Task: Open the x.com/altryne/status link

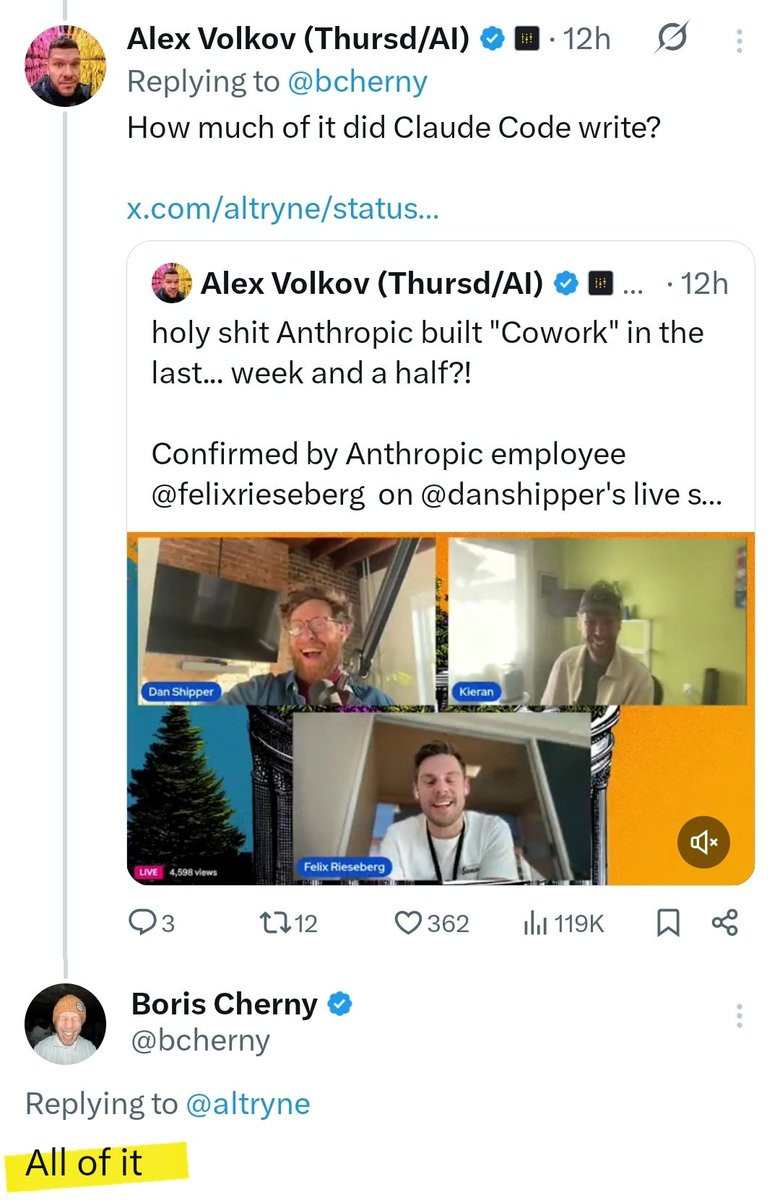Action: 283,210
